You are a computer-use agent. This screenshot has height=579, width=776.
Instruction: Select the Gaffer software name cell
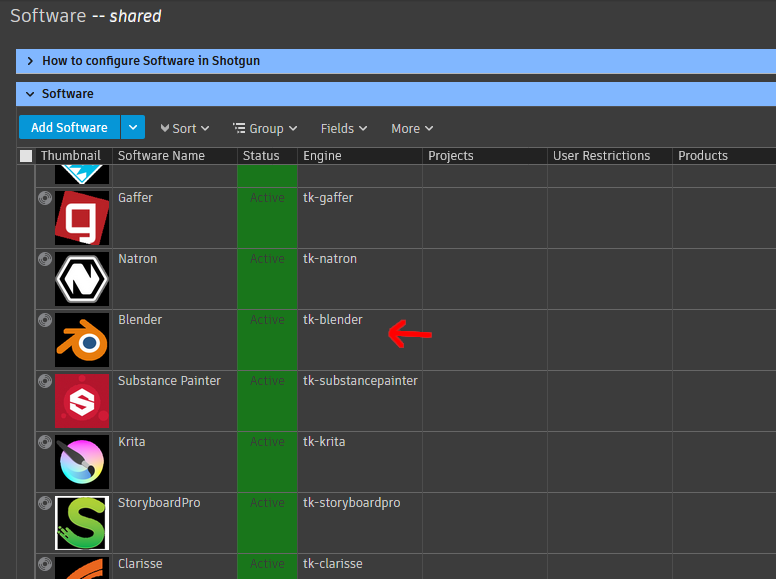tap(175, 218)
